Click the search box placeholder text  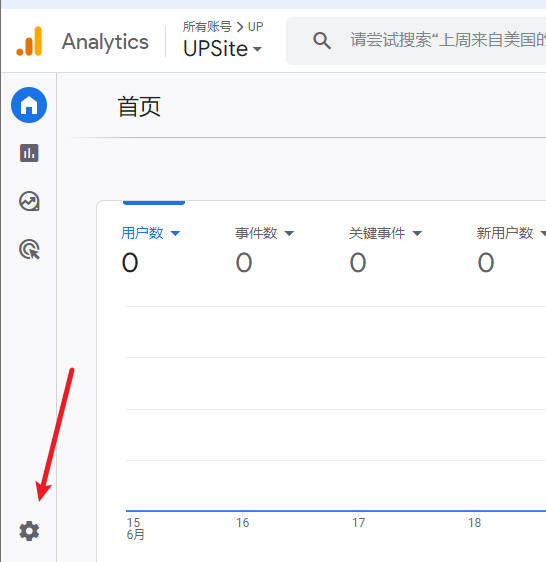coord(448,40)
